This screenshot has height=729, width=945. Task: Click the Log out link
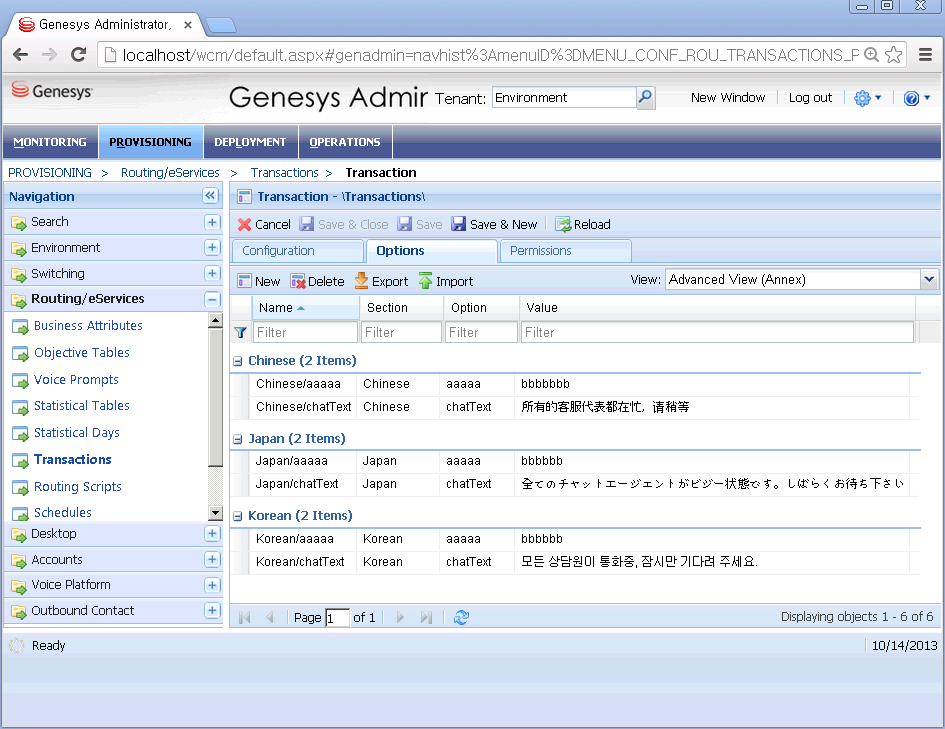point(810,98)
